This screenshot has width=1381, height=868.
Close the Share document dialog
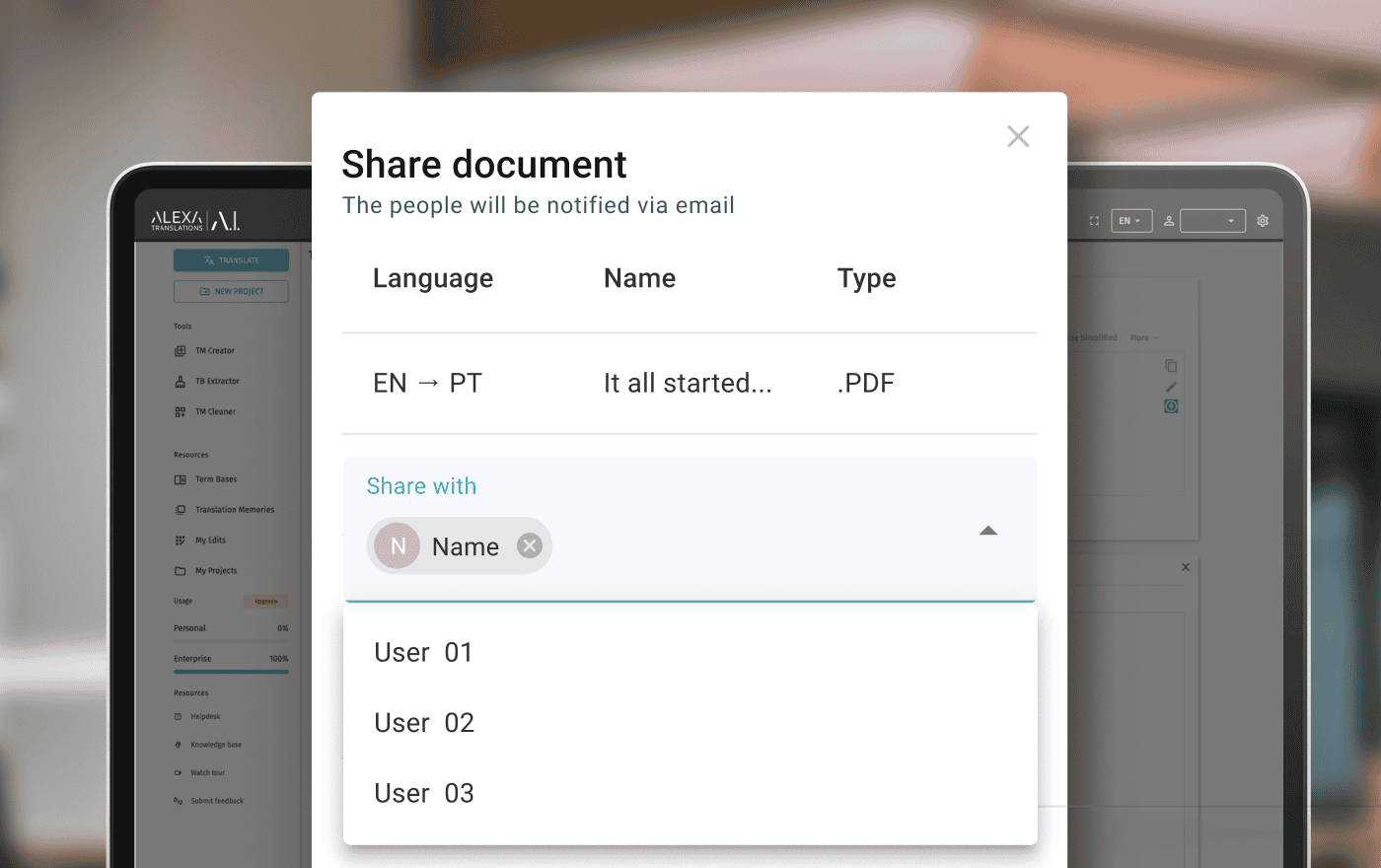coord(1018,136)
